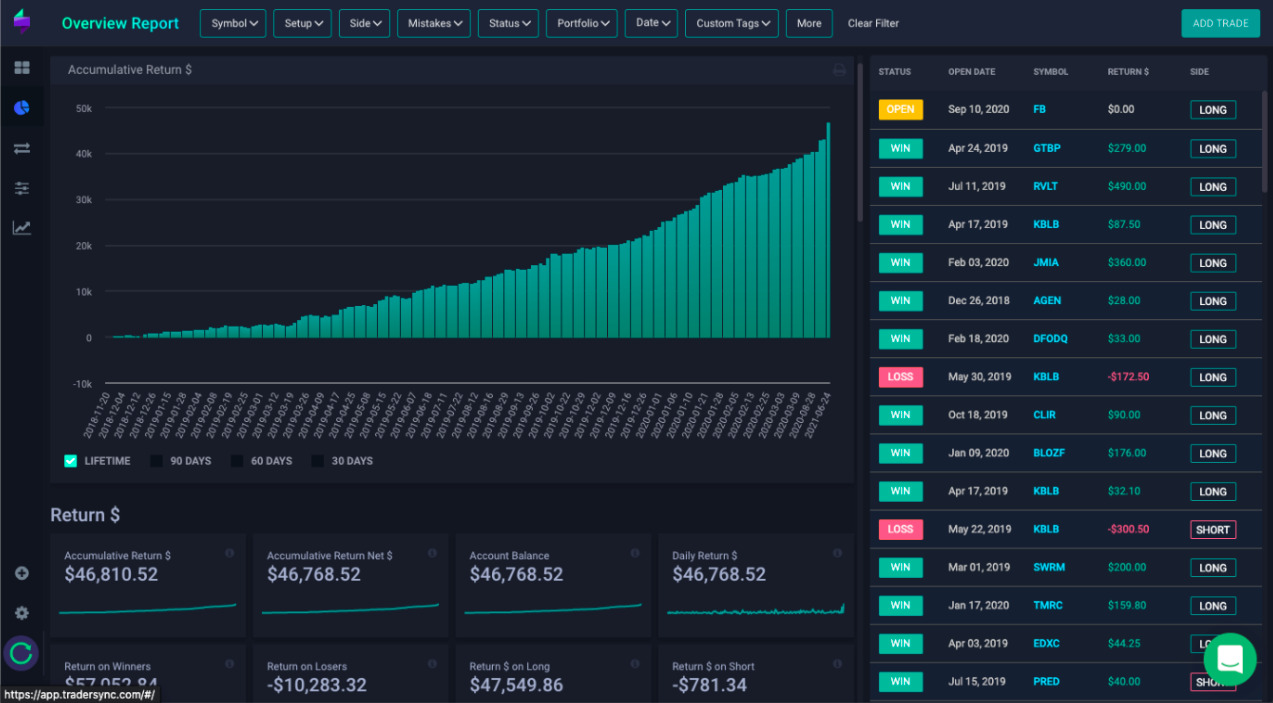Click the print icon on Accumulative Return chart

[840, 70]
